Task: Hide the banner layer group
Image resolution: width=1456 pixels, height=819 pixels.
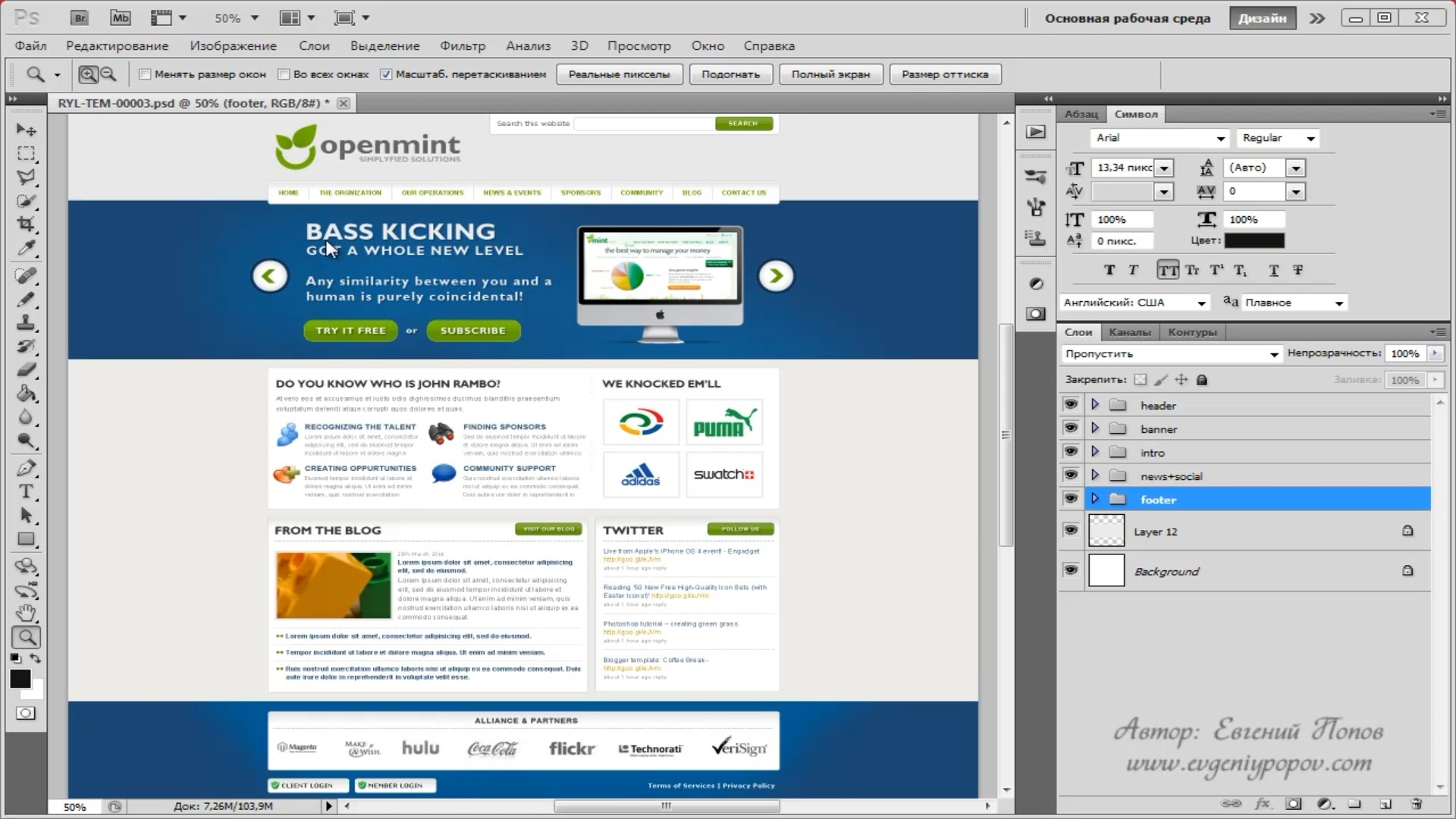Action: point(1070,428)
